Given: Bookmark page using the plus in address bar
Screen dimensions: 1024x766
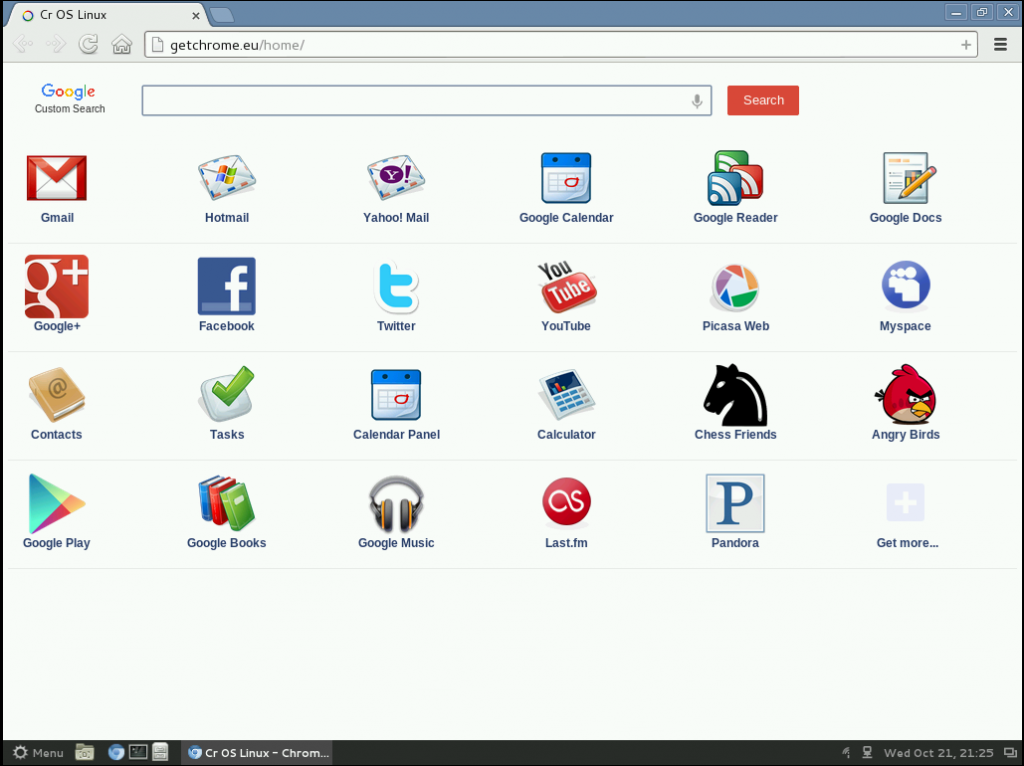Looking at the screenshot, I should [966, 44].
